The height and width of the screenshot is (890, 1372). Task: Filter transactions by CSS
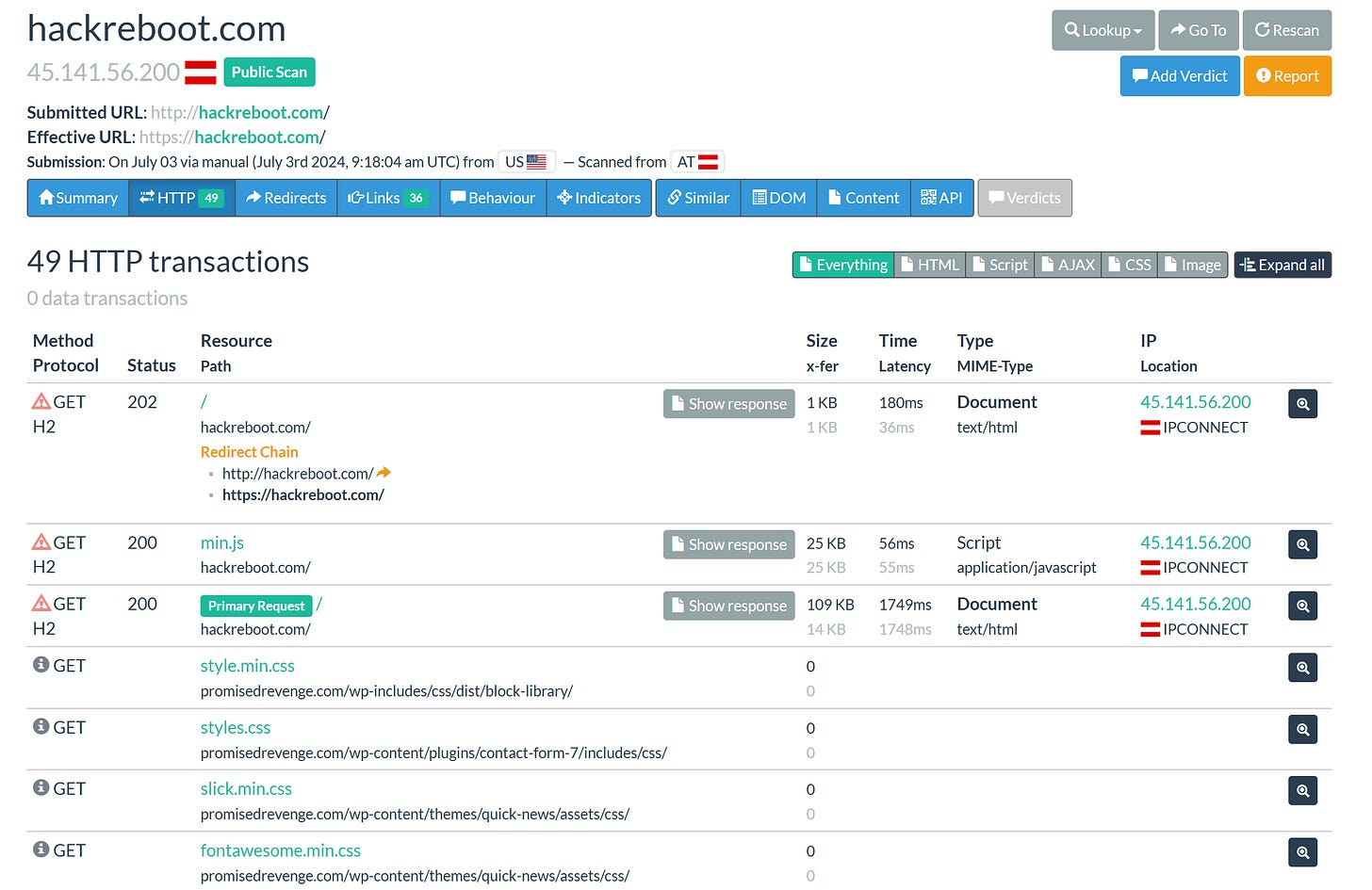click(1129, 266)
